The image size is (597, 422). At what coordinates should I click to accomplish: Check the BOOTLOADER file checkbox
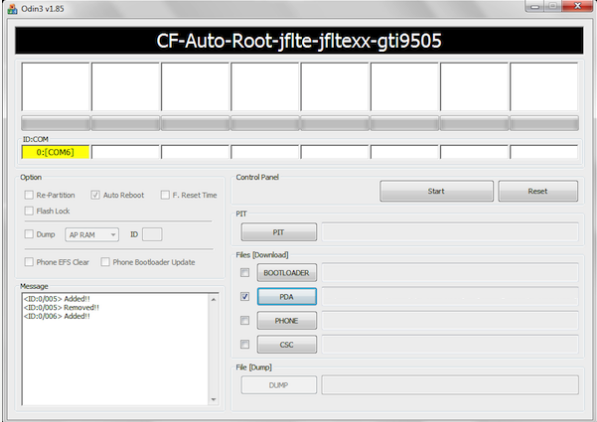[x=245, y=272]
